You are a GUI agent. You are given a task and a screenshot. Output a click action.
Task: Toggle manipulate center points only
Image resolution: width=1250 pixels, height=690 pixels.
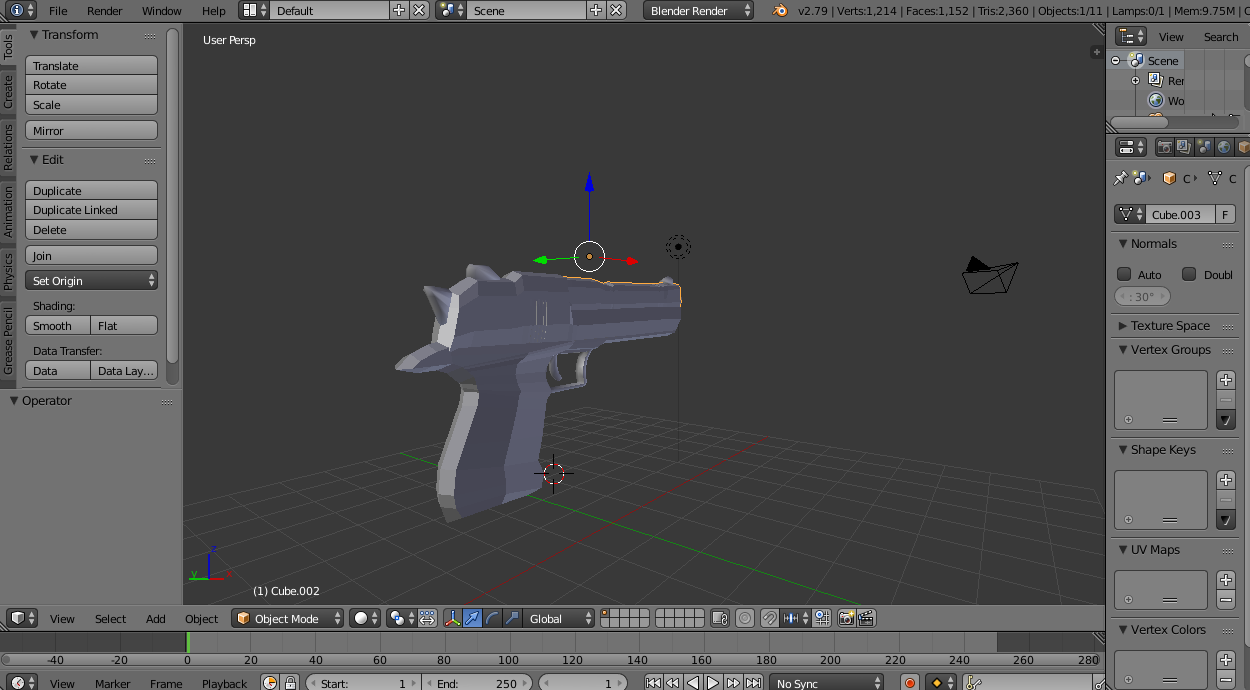tap(427, 618)
